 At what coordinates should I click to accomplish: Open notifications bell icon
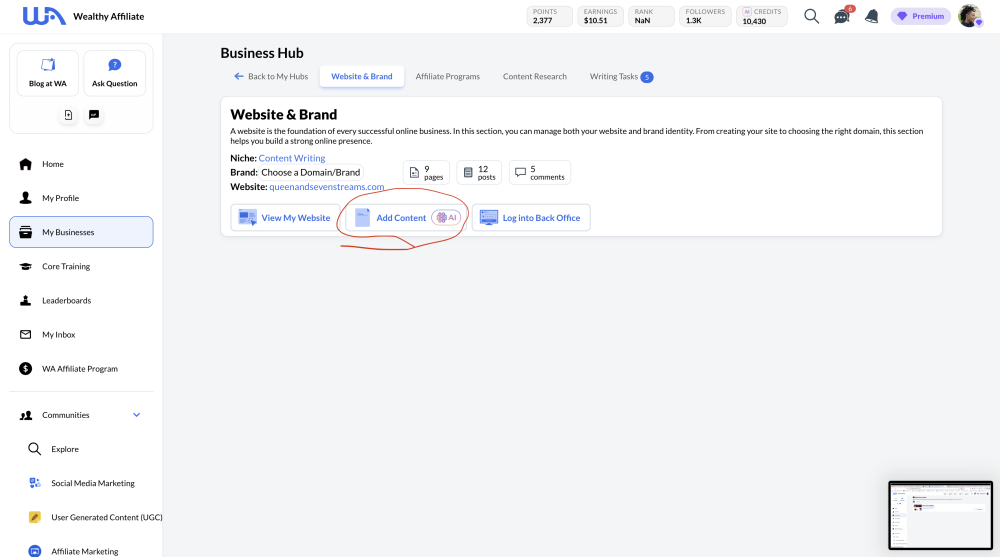click(871, 16)
